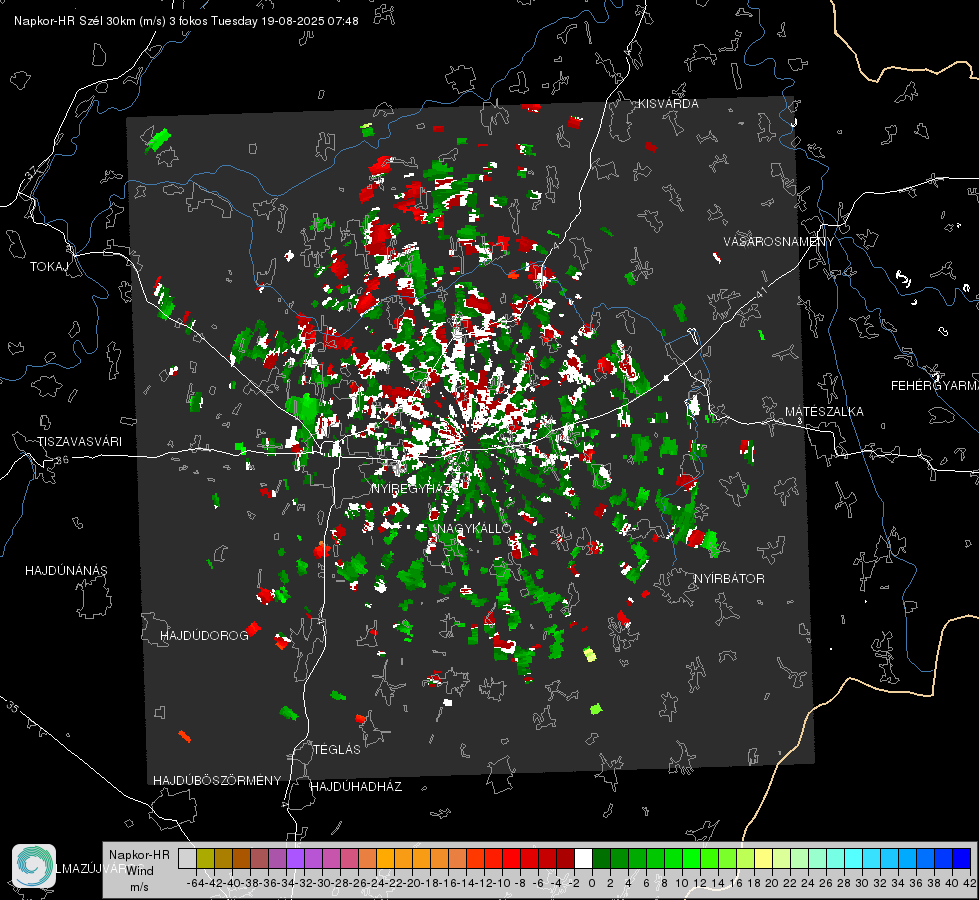979x900 pixels.
Task: Pick the yellow legend swatch between 18 and 20
Action: pos(764,858)
